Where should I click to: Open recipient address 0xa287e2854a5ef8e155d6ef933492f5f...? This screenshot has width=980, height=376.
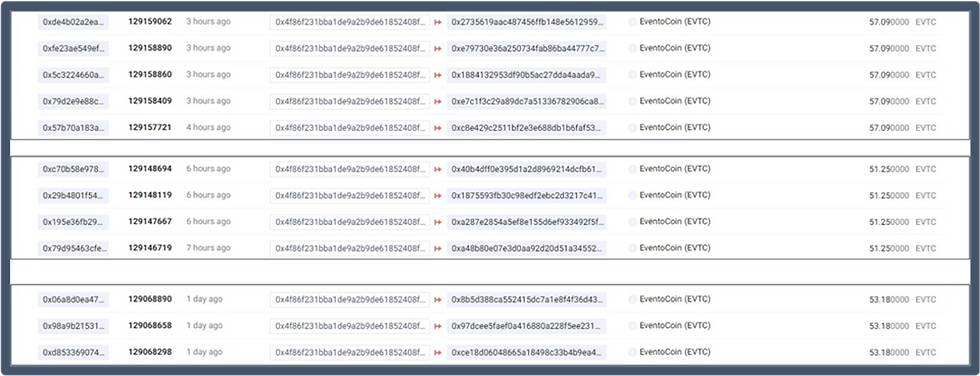527,222
